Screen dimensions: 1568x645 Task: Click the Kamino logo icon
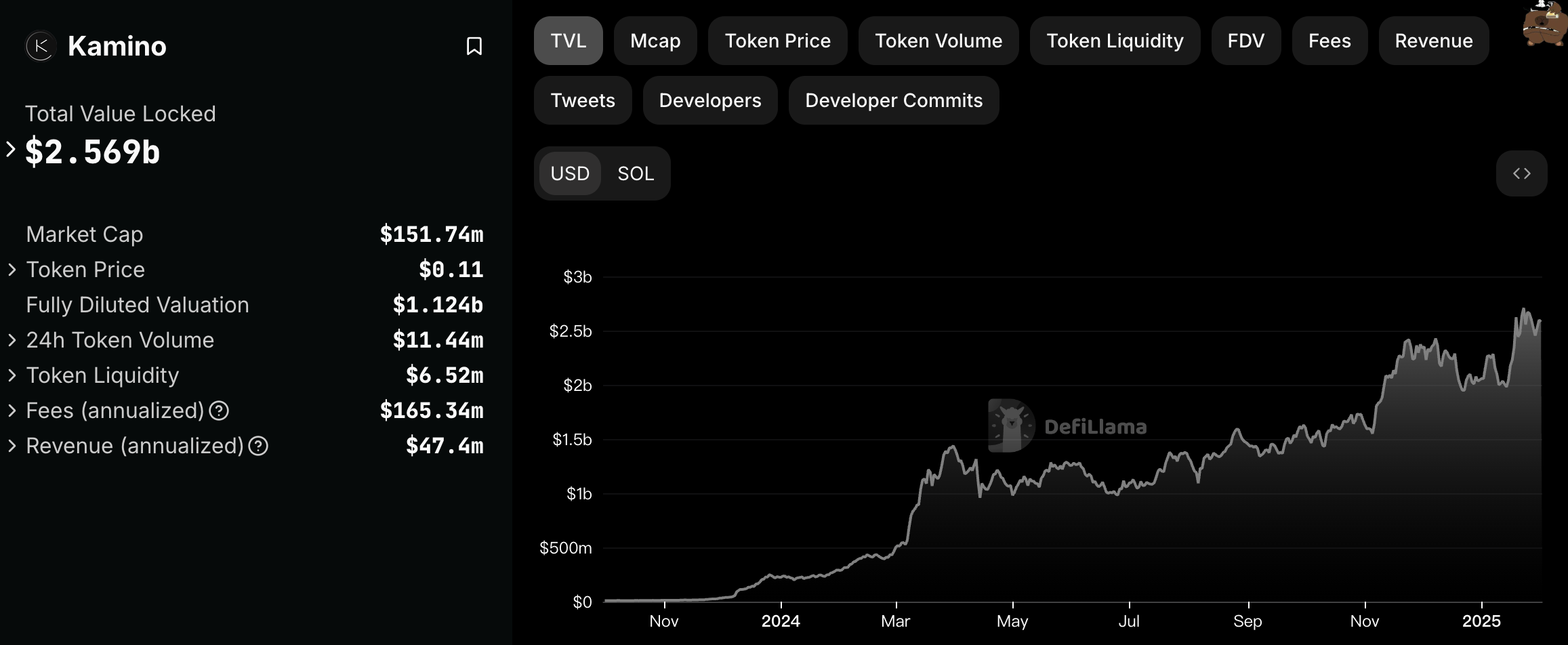(x=40, y=46)
